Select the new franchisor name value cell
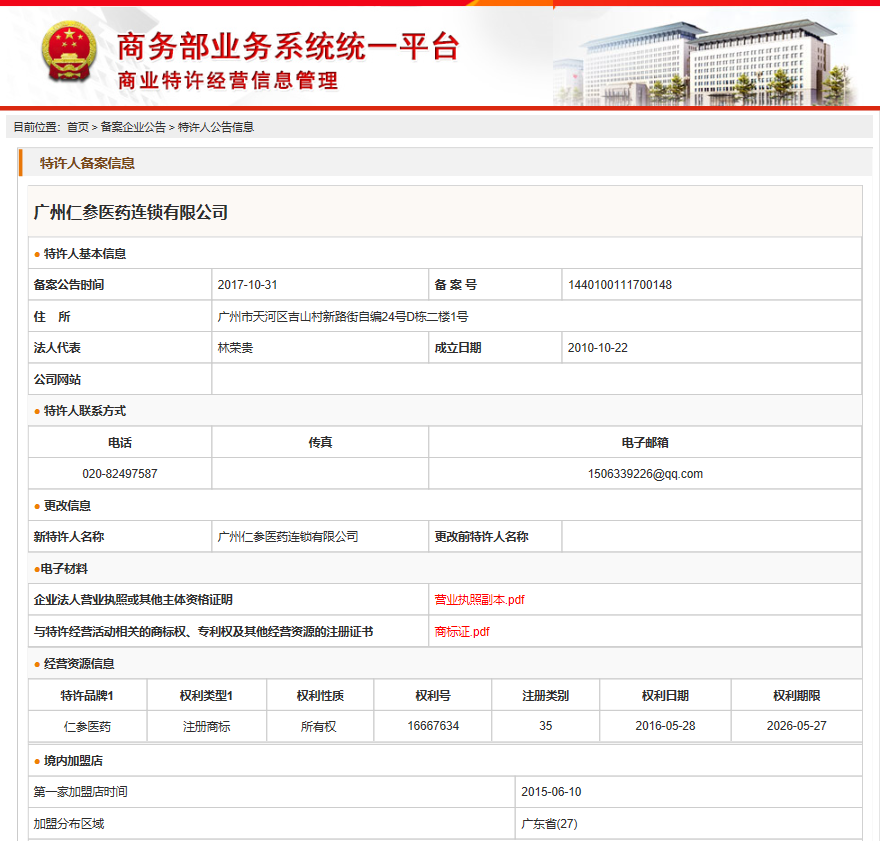The image size is (880, 841). (320, 537)
